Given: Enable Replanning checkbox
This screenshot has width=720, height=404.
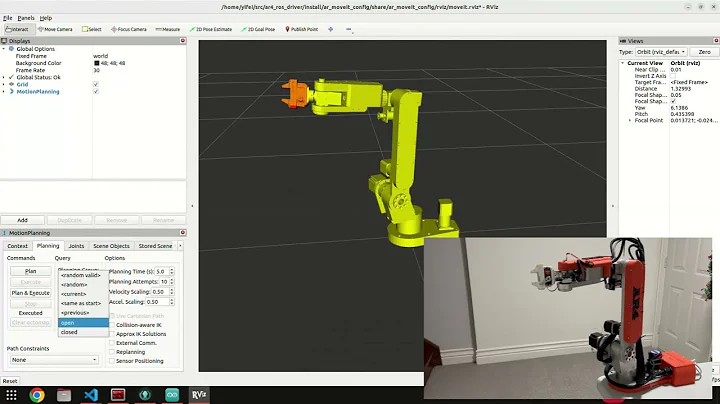Looking at the screenshot, I should [112, 352].
